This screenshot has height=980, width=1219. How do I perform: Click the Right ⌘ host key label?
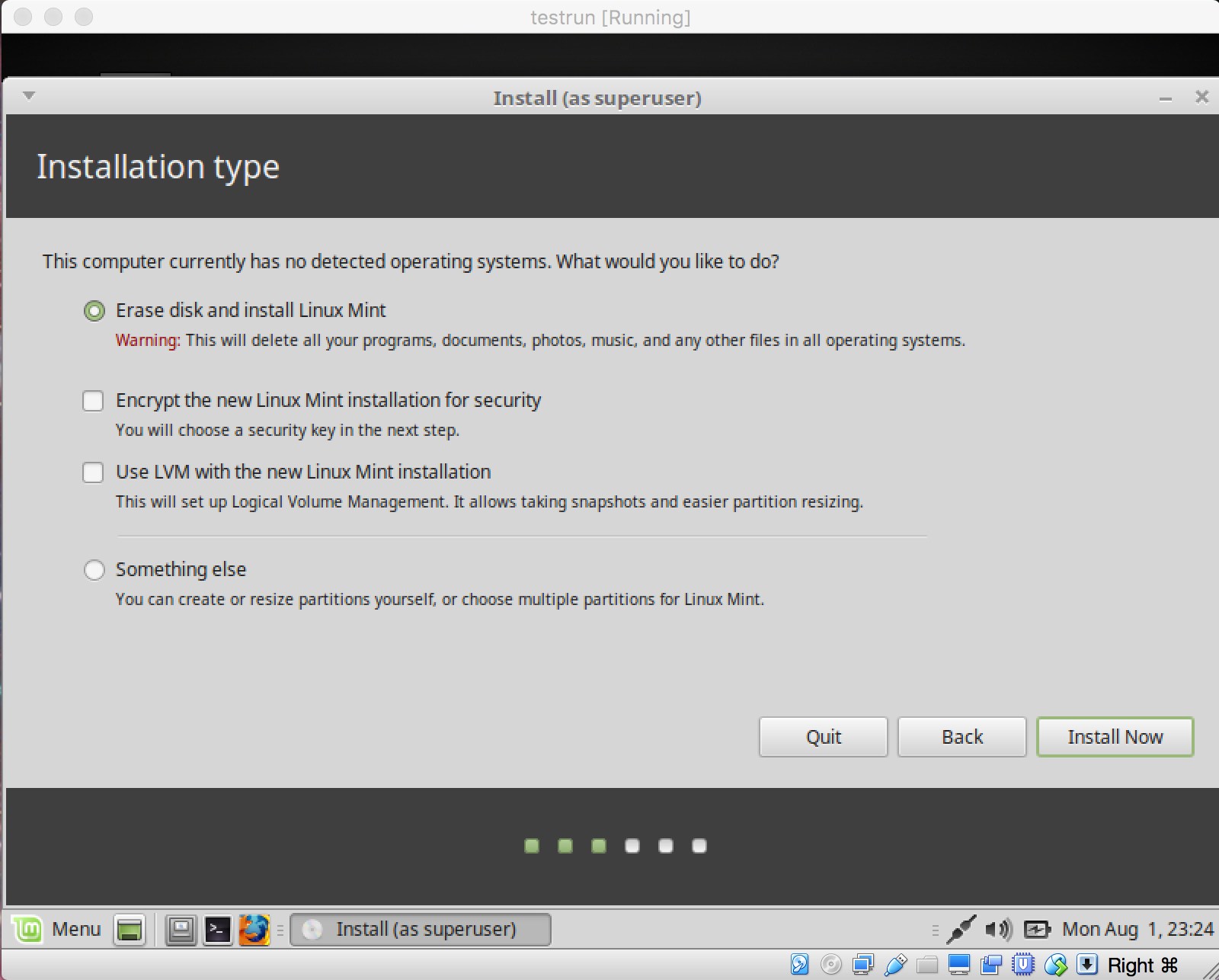pos(1143,965)
